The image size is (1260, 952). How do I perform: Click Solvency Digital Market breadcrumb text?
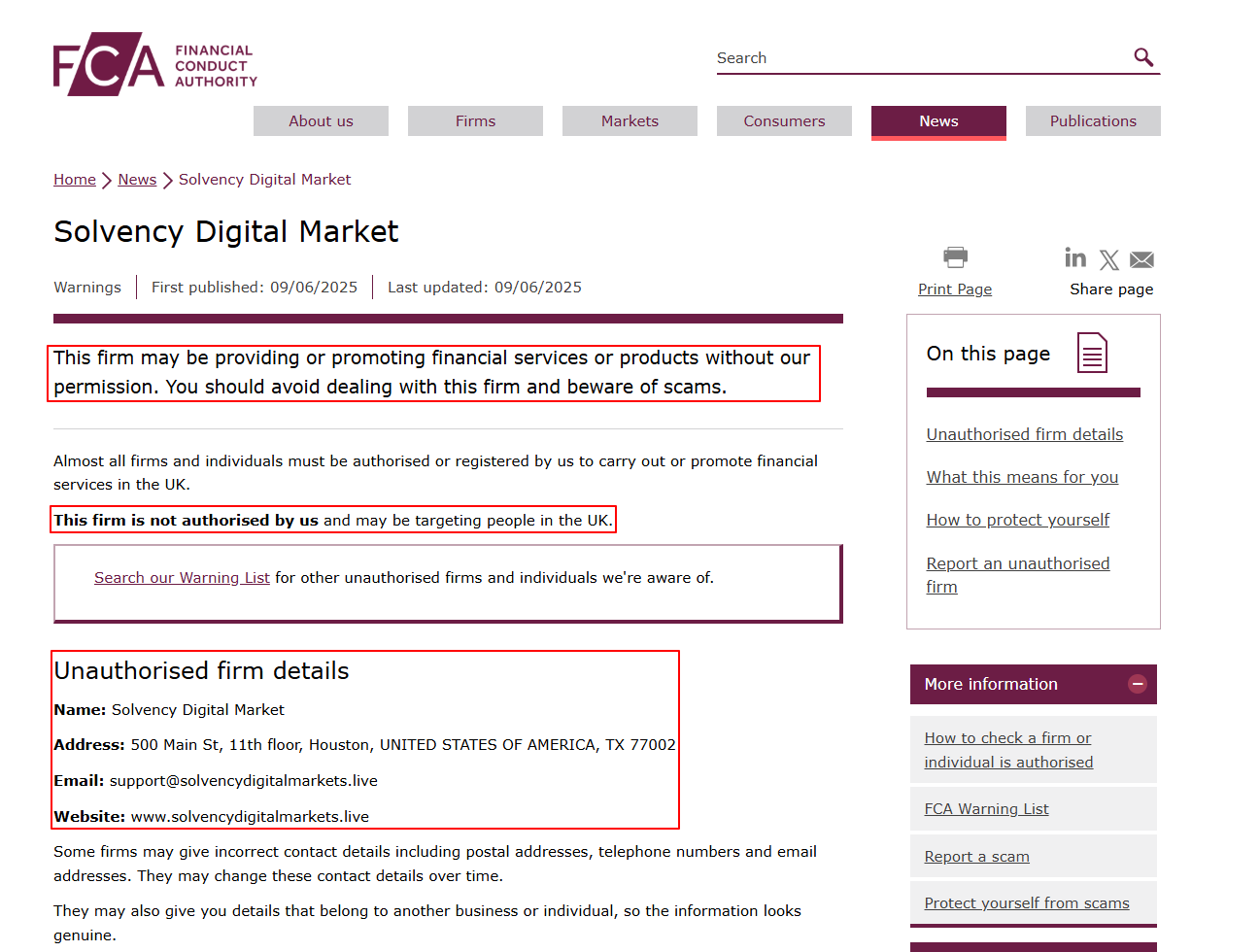click(x=264, y=180)
